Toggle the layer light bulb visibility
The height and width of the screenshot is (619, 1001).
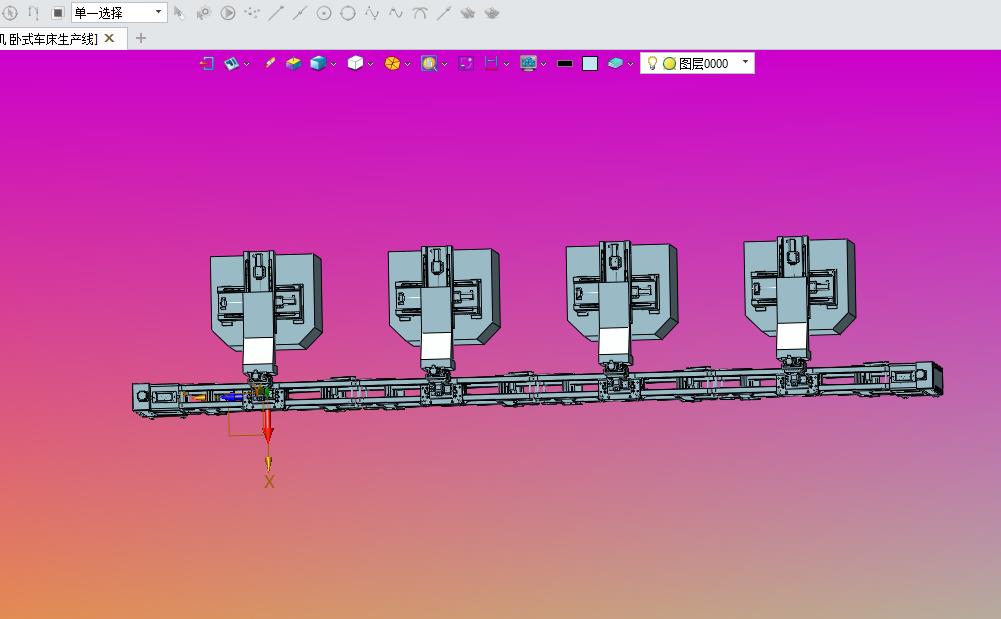pyautogui.click(x=652, y=63)
